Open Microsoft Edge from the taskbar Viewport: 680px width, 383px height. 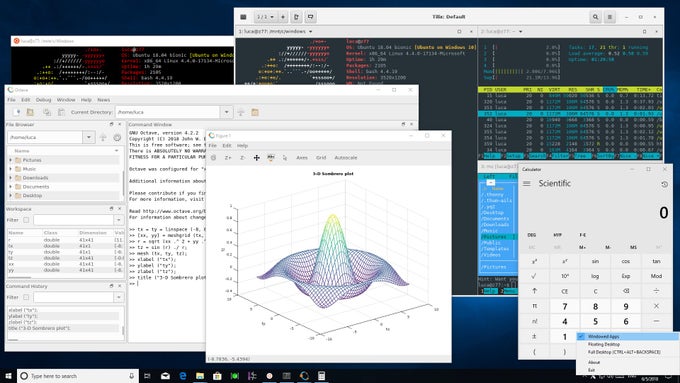[183, 376]
